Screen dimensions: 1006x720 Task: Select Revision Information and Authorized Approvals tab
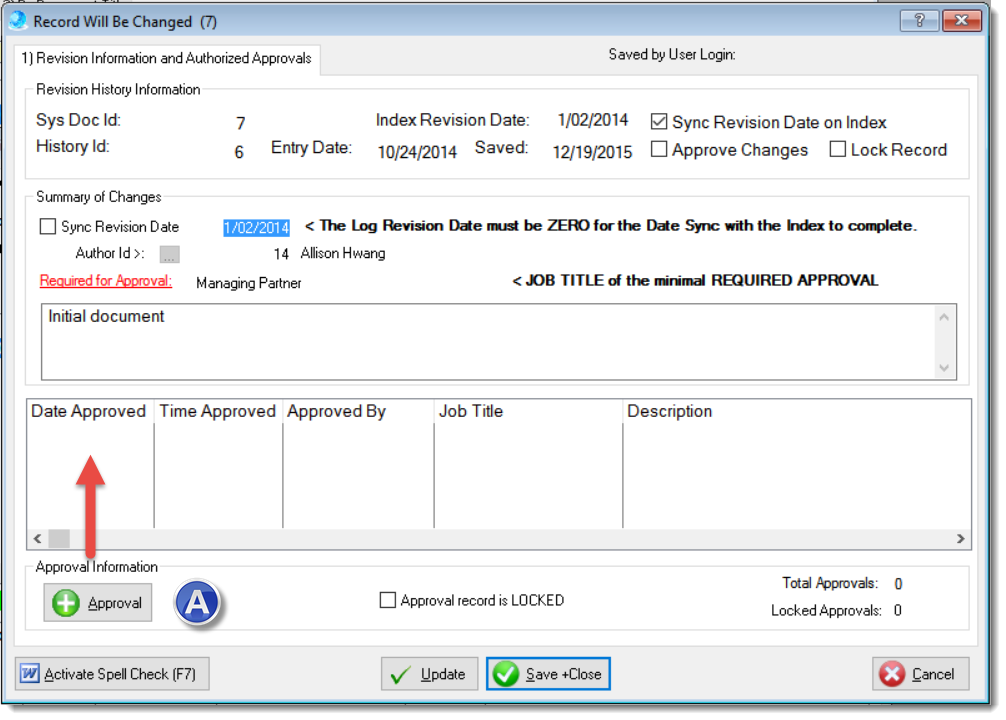point(167,58)
